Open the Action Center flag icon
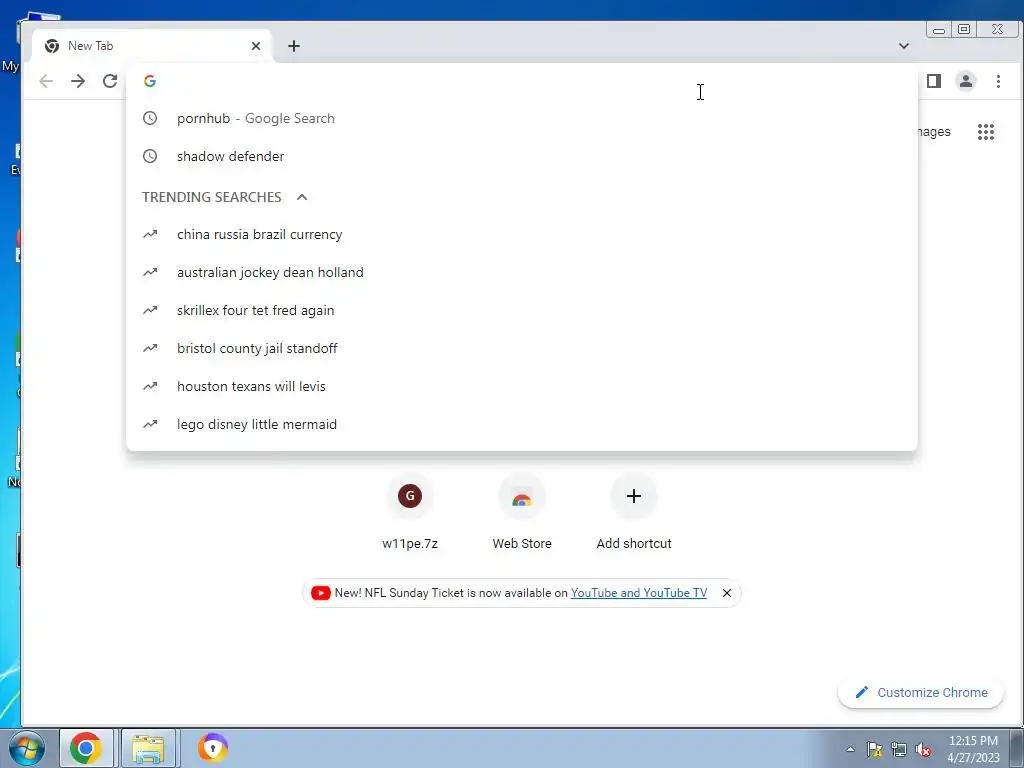1024x768 pixels. click(874, 749)
